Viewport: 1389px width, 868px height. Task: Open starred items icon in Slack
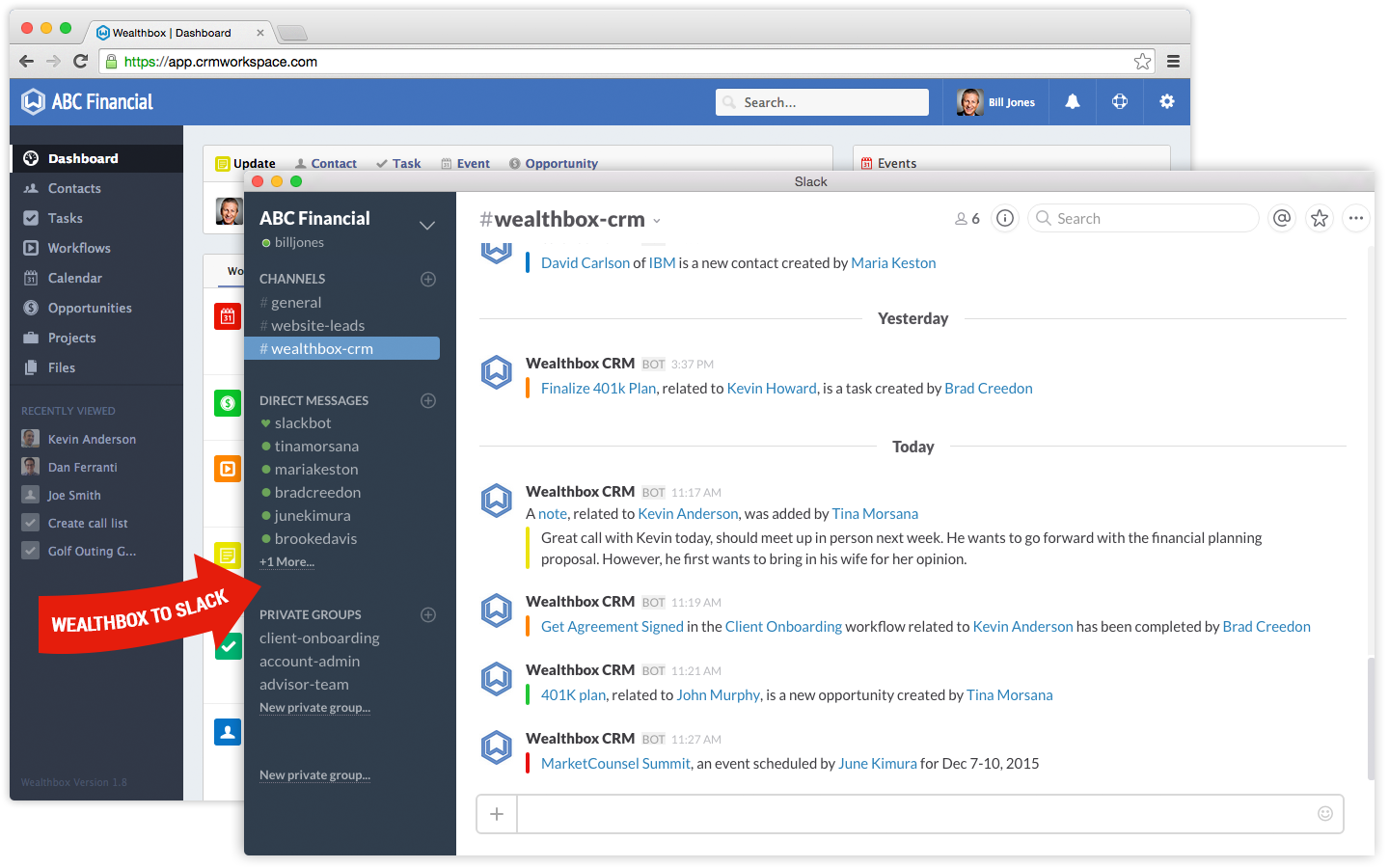1319,218
